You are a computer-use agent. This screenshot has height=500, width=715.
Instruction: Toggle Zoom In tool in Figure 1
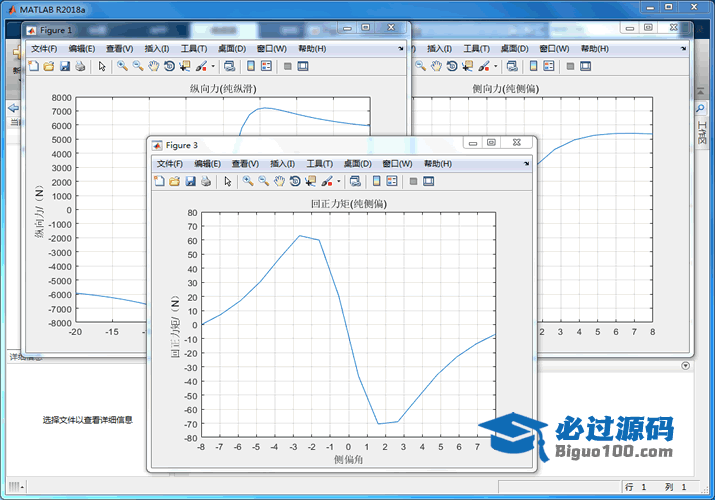(122, 66)
